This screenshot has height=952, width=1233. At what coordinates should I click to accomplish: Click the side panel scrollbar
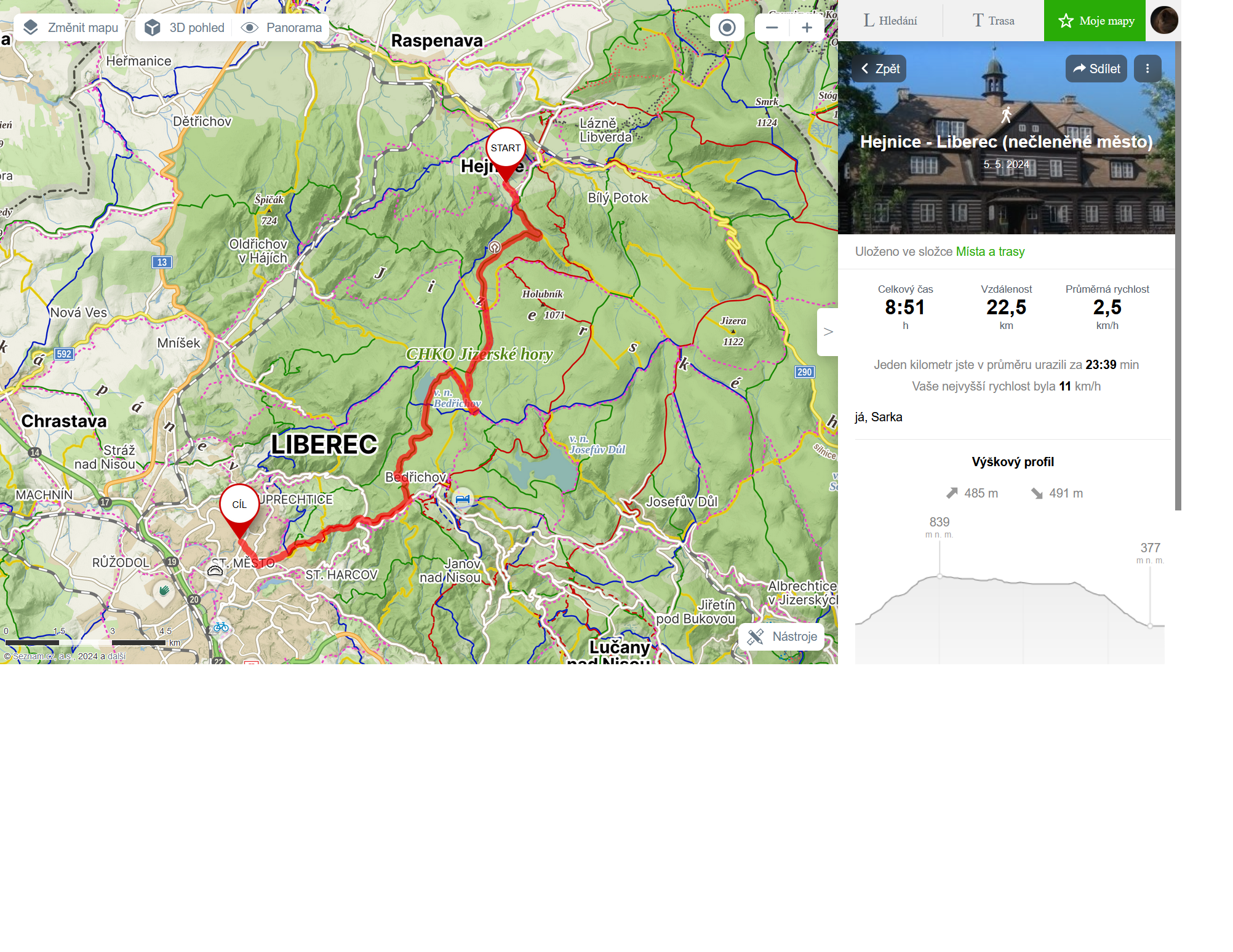pyautogui.click(x=1178, y=276)
